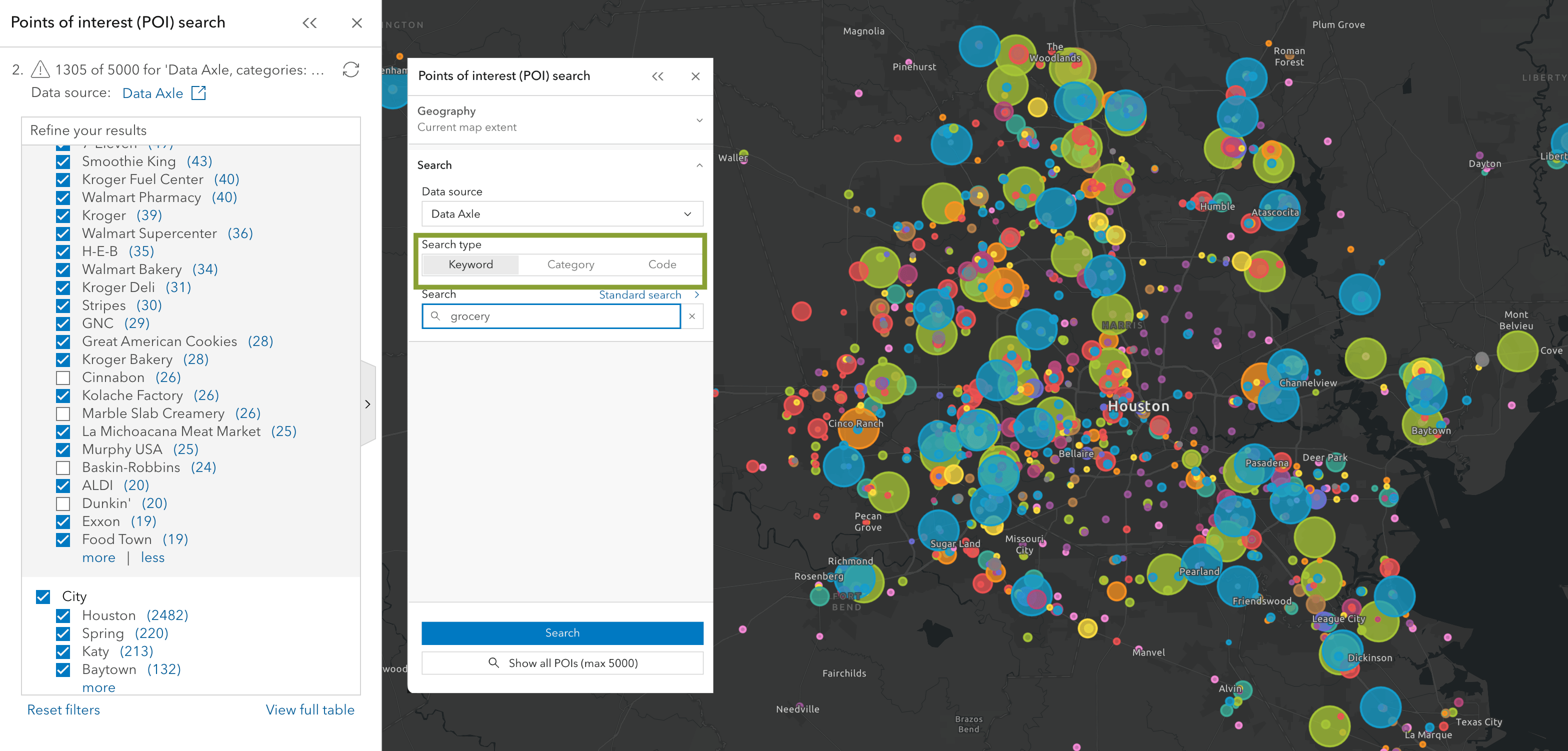Collapse the Search section chevron

(699, 165)
